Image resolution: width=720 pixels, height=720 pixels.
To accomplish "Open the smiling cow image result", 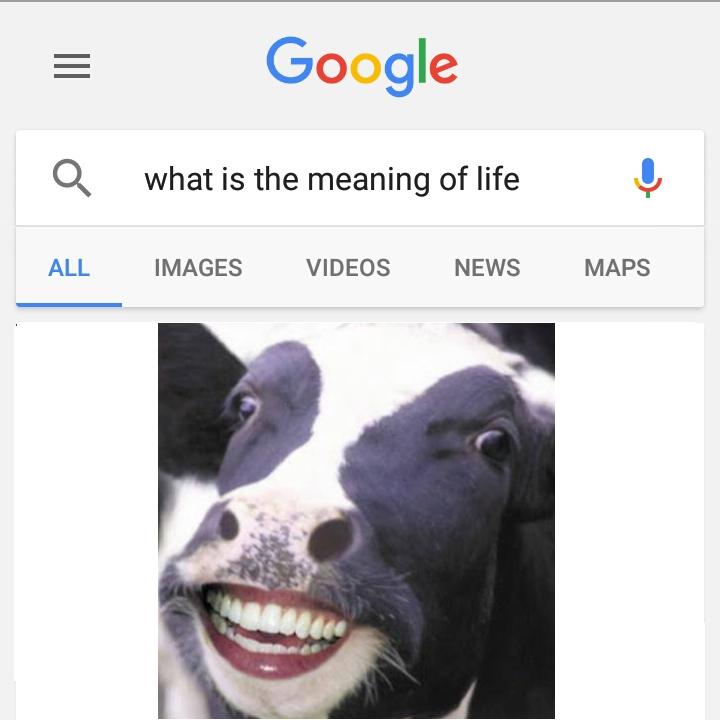I will [356, 521].
